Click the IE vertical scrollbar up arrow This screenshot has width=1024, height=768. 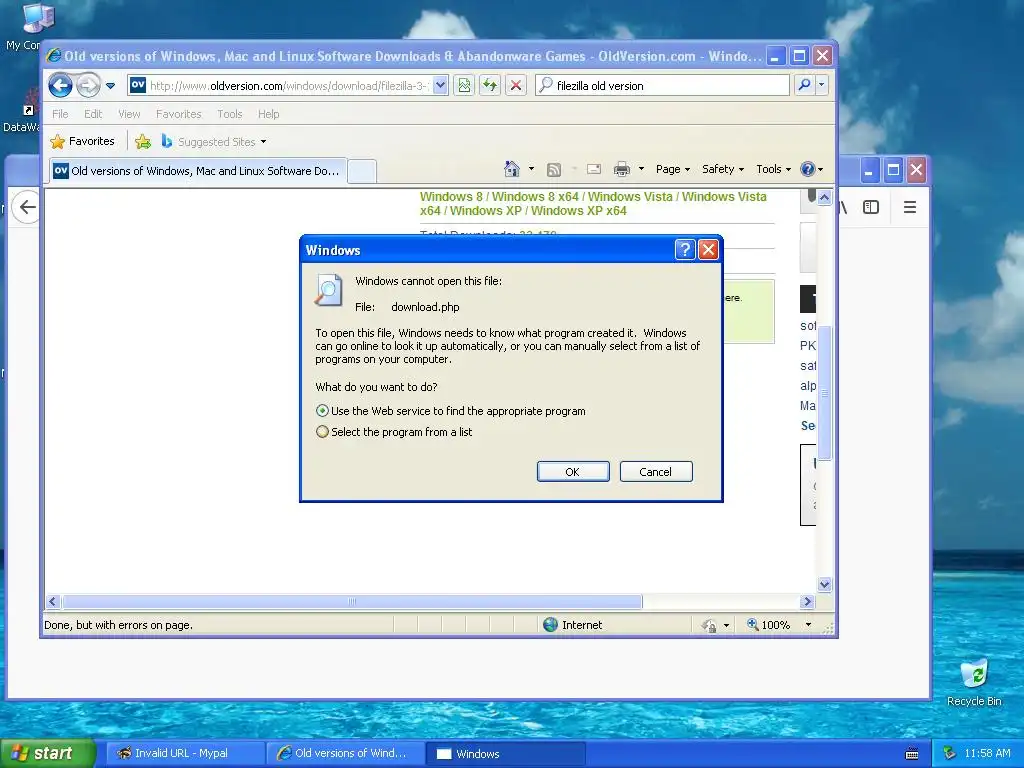[824, 197]
